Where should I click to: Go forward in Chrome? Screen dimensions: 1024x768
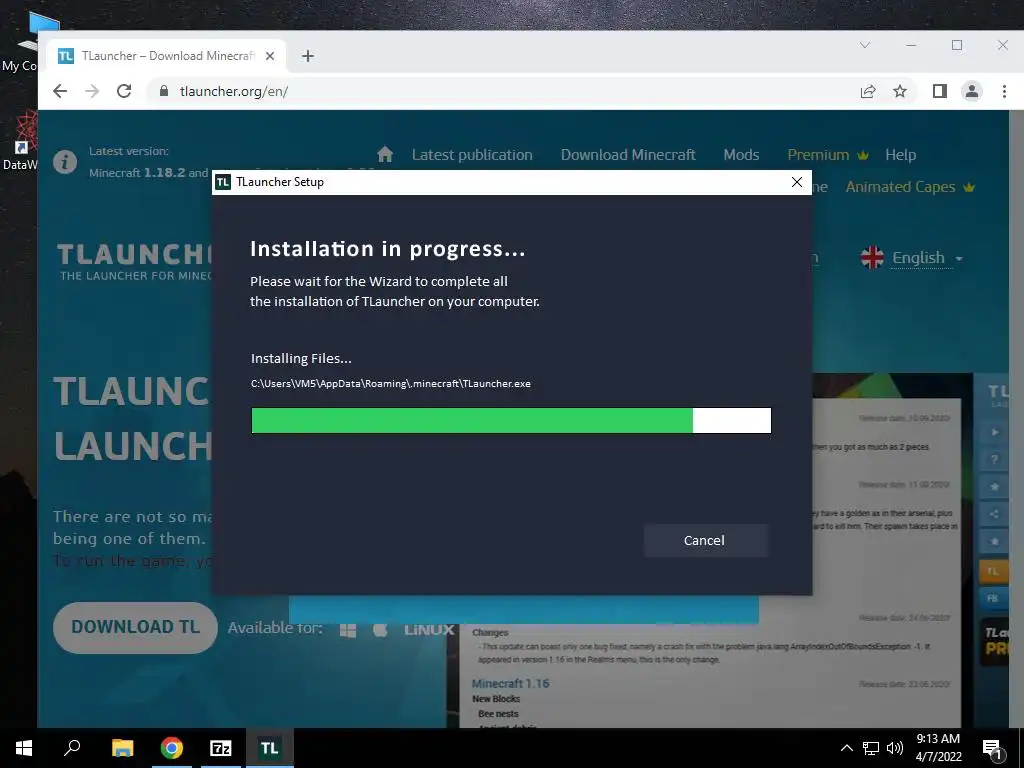click(92, 91)
